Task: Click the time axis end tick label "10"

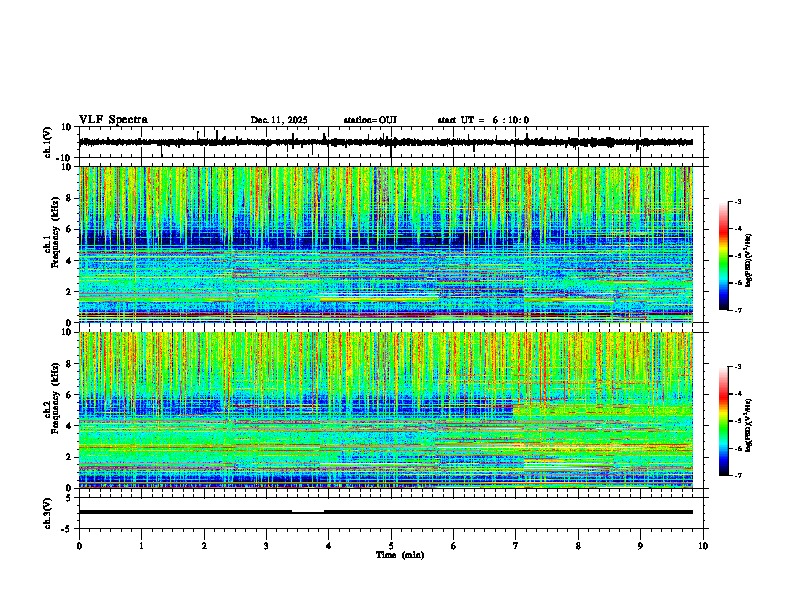Action: coord(703,546)
